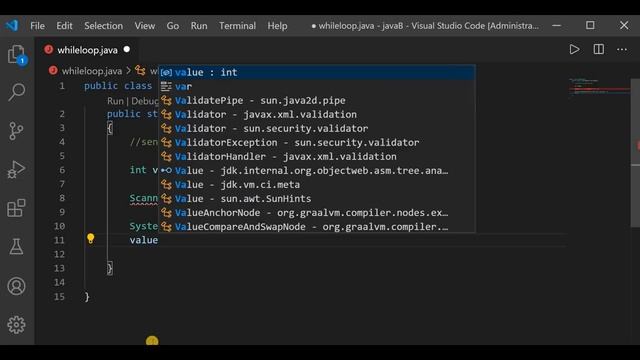Click the unsaved dot on whileloop.java tab
The image size is (640, 360).
[127, 49]
